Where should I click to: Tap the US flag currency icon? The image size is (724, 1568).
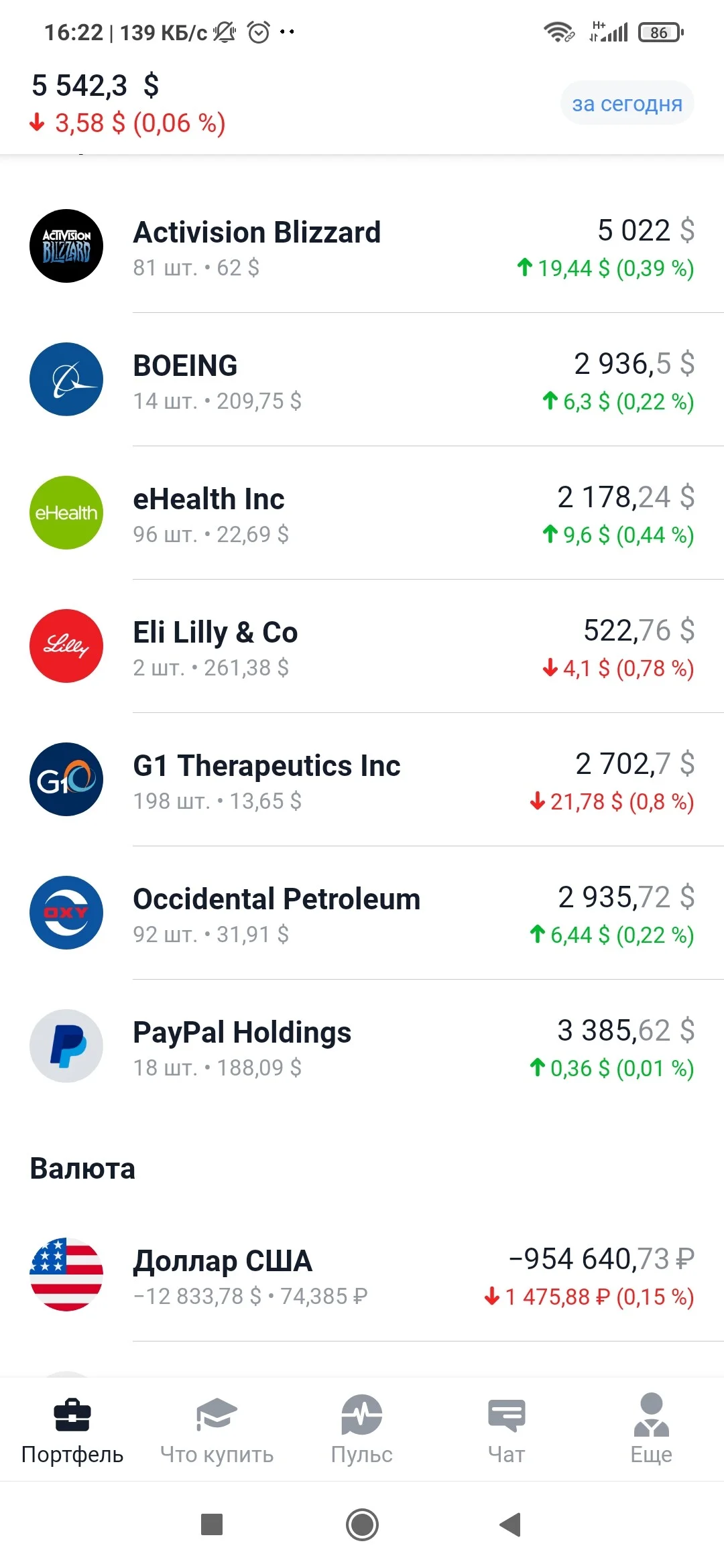pyautogui.click(x=66, y=1275)
